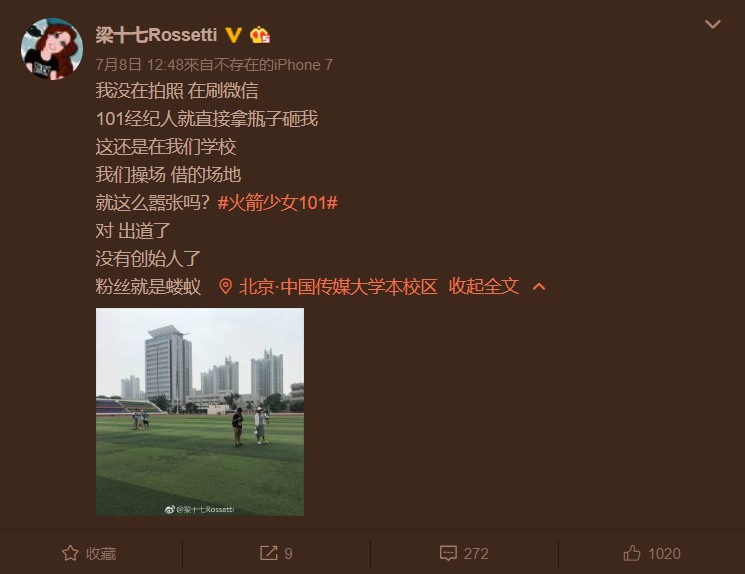View the 272 comments

click(476, 554)
